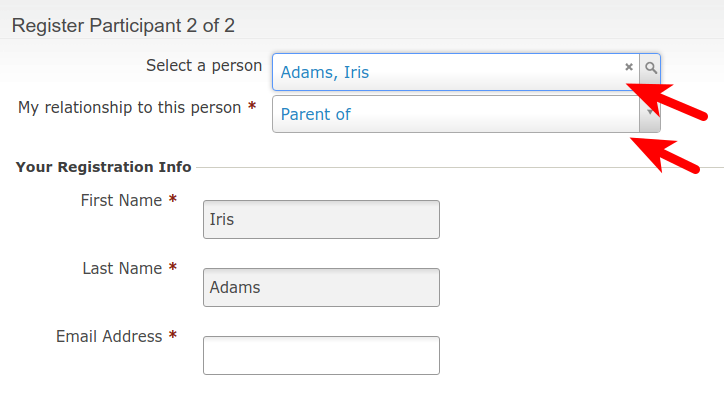724x401 pixels.
Task: Select the required asterisk beside Email Address
Action: tap(173, 335)
